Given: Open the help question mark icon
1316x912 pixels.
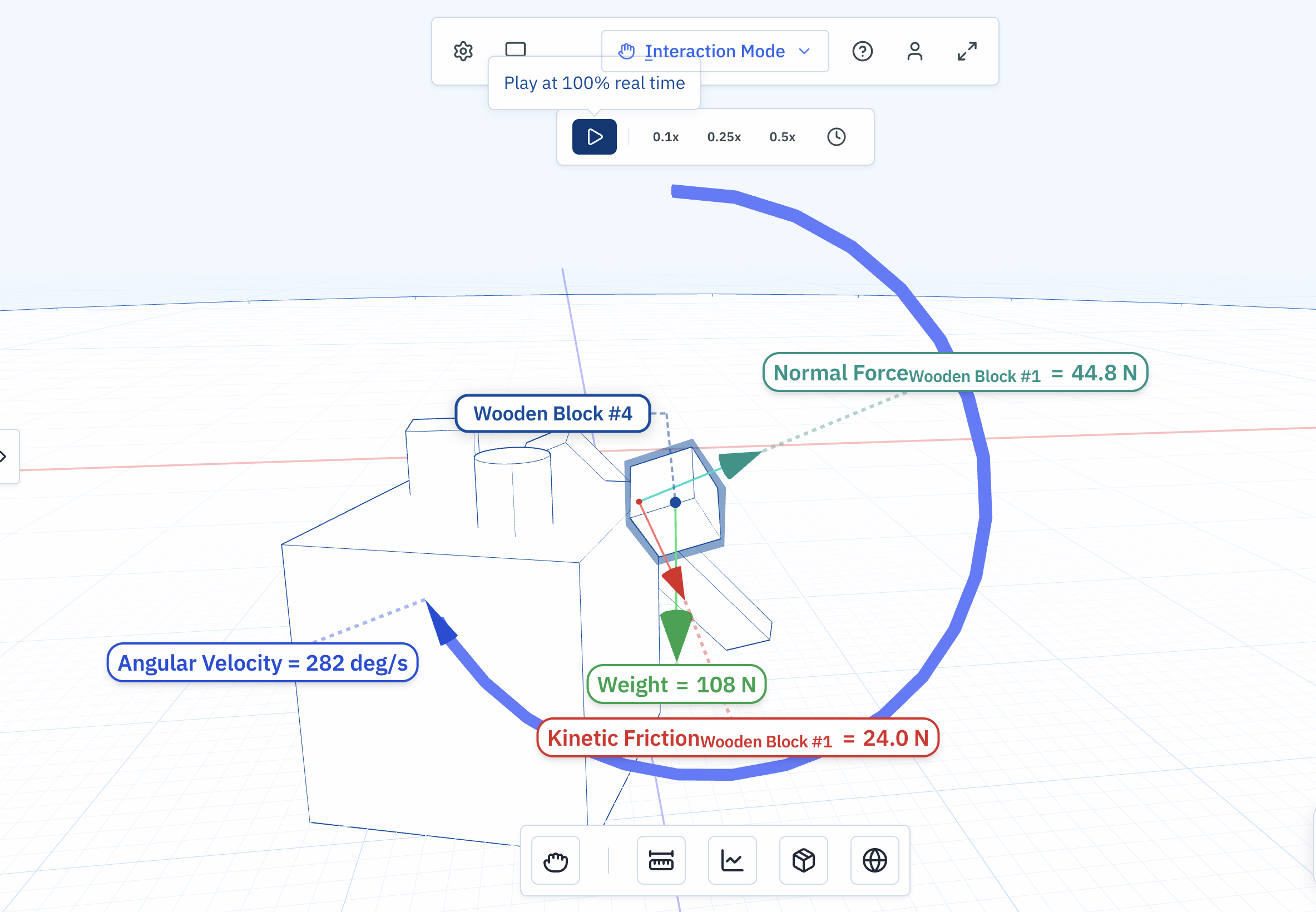Looking at the screenshot, I should (x=862, y=51).
